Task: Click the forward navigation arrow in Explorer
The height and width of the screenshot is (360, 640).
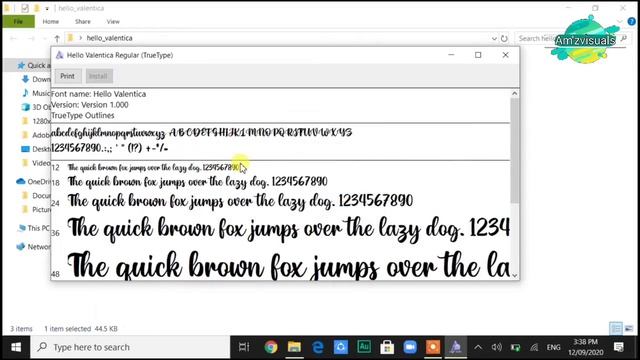Action: (x=31, y=38)
